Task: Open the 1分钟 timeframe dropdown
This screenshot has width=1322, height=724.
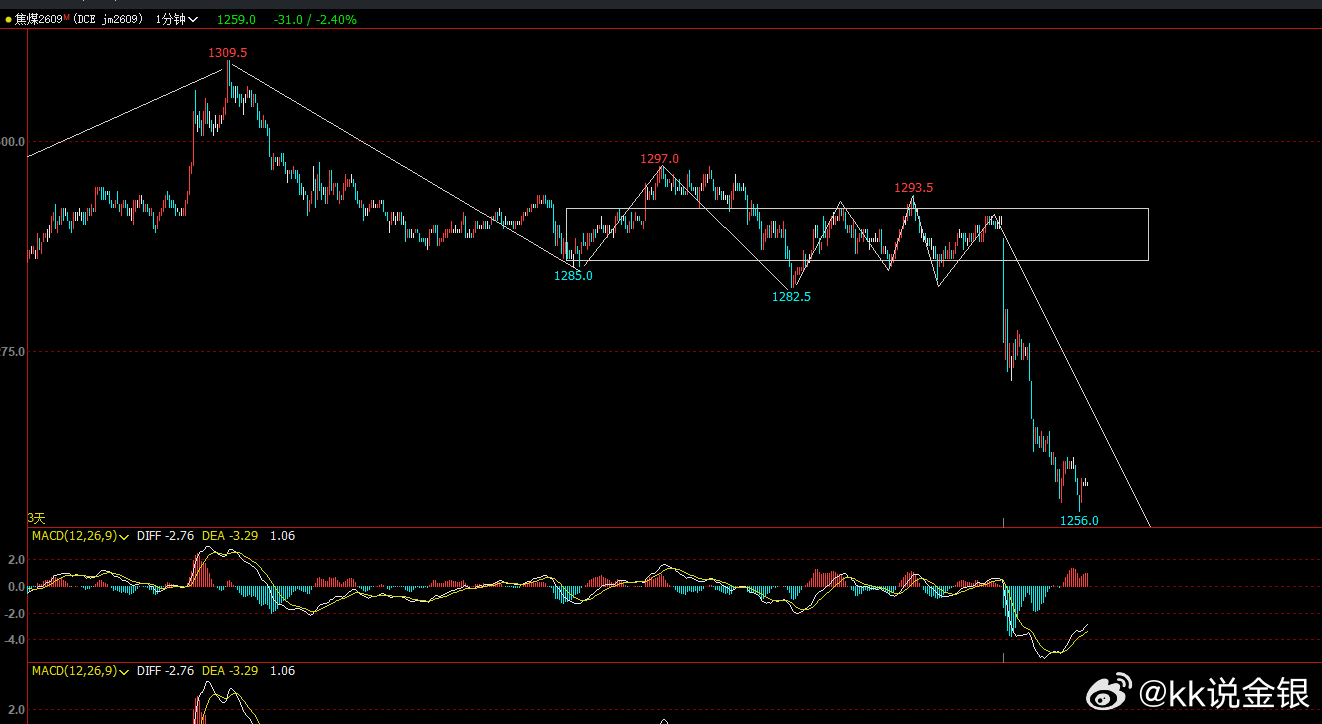Action: click(x=177, y=19)
